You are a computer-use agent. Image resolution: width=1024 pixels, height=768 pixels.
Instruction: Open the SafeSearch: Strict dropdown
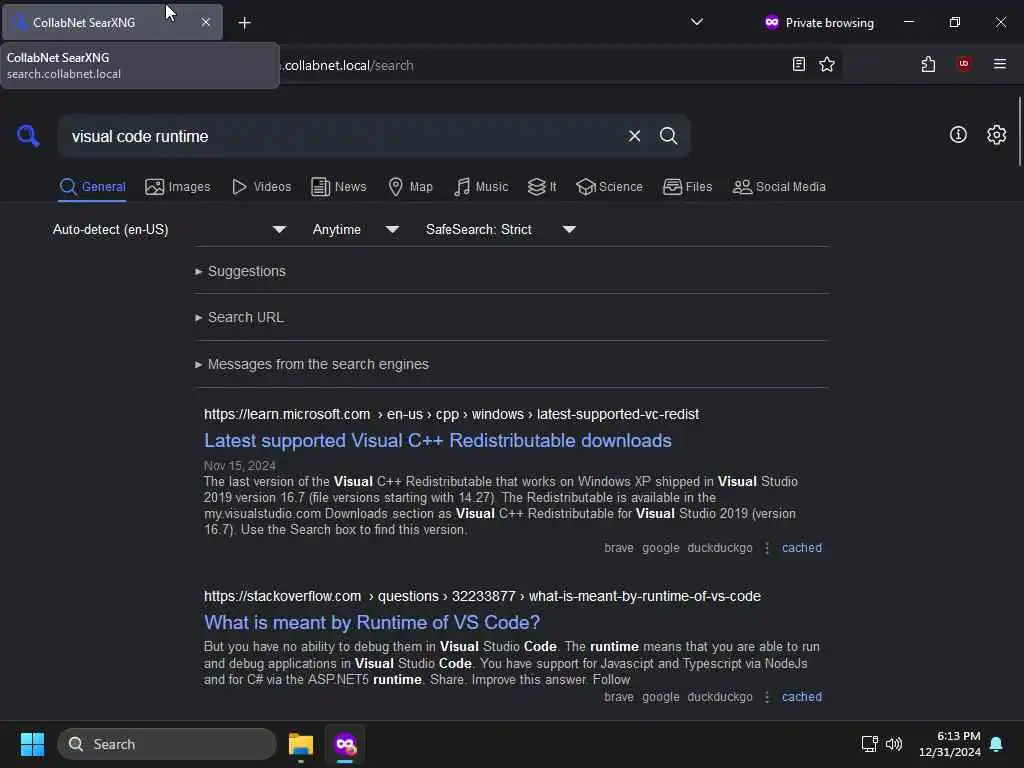(500, 229)
